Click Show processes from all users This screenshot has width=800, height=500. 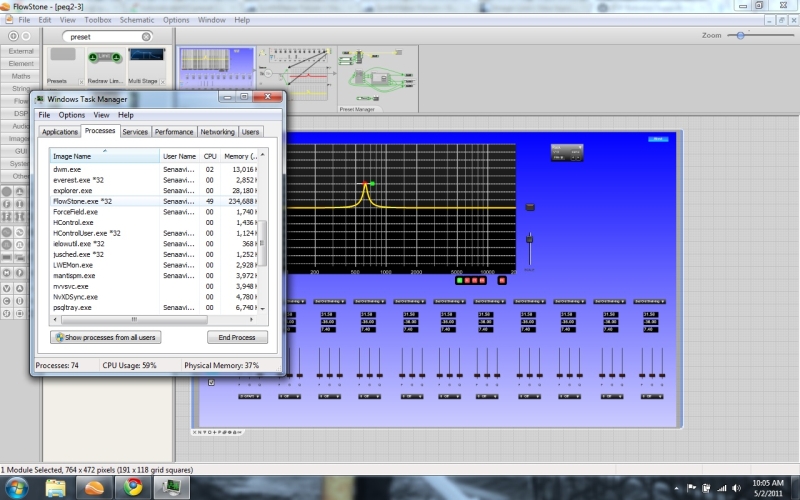(105, 337)
